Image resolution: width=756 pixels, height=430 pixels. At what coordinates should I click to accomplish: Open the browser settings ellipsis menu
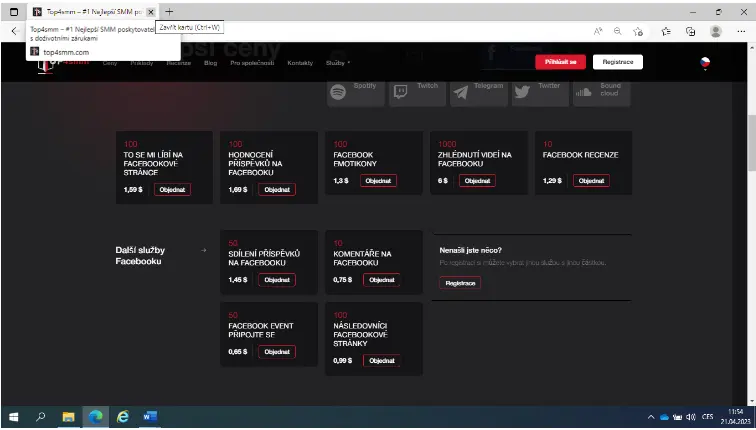741,31
